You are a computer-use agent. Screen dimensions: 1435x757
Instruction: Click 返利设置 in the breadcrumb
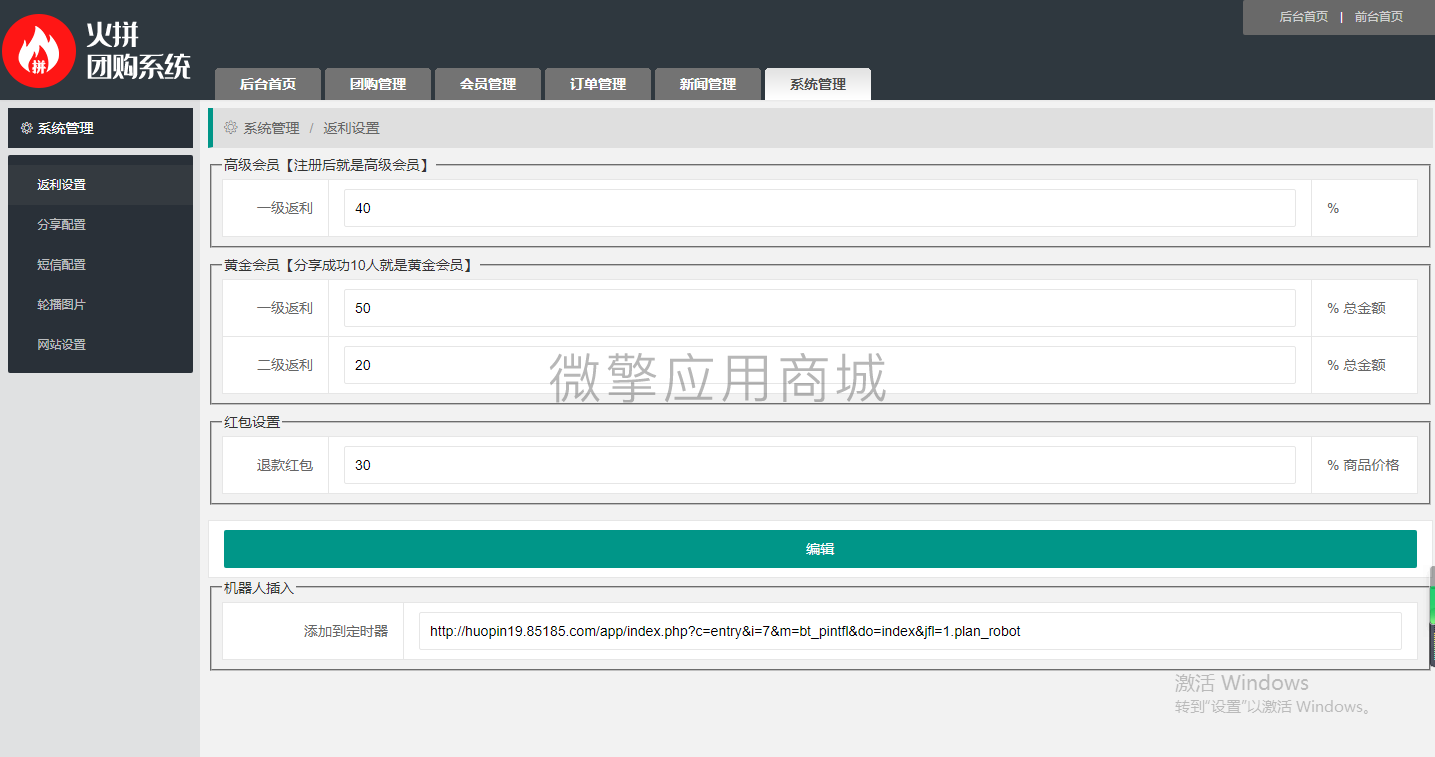tap(351, 128)
